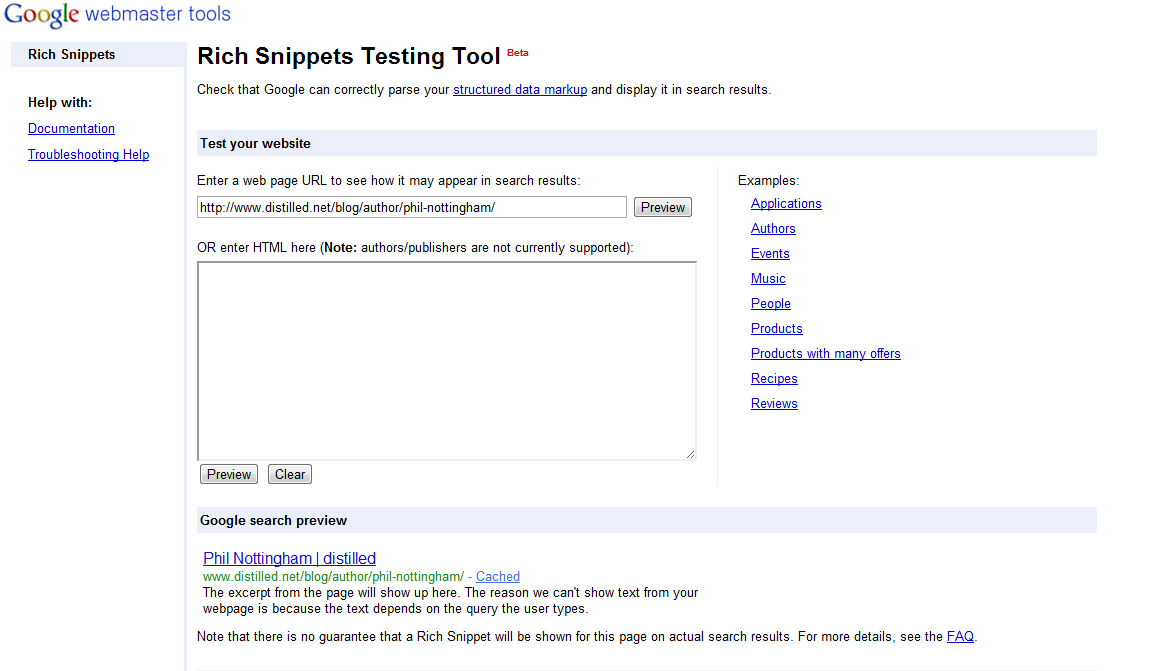This screenshot has width=1163, height=671.
Task: Follow the structured data markup link
Action: (520, 90)
